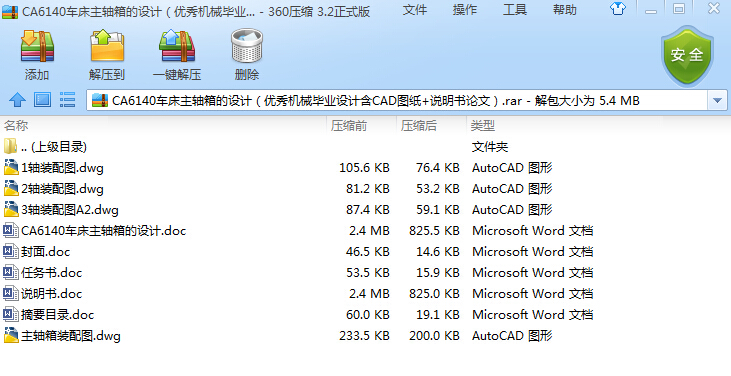Go up one level with blue arrow
Image resolution: width=731 pixels, height=376 pixels.
point(17,100)
